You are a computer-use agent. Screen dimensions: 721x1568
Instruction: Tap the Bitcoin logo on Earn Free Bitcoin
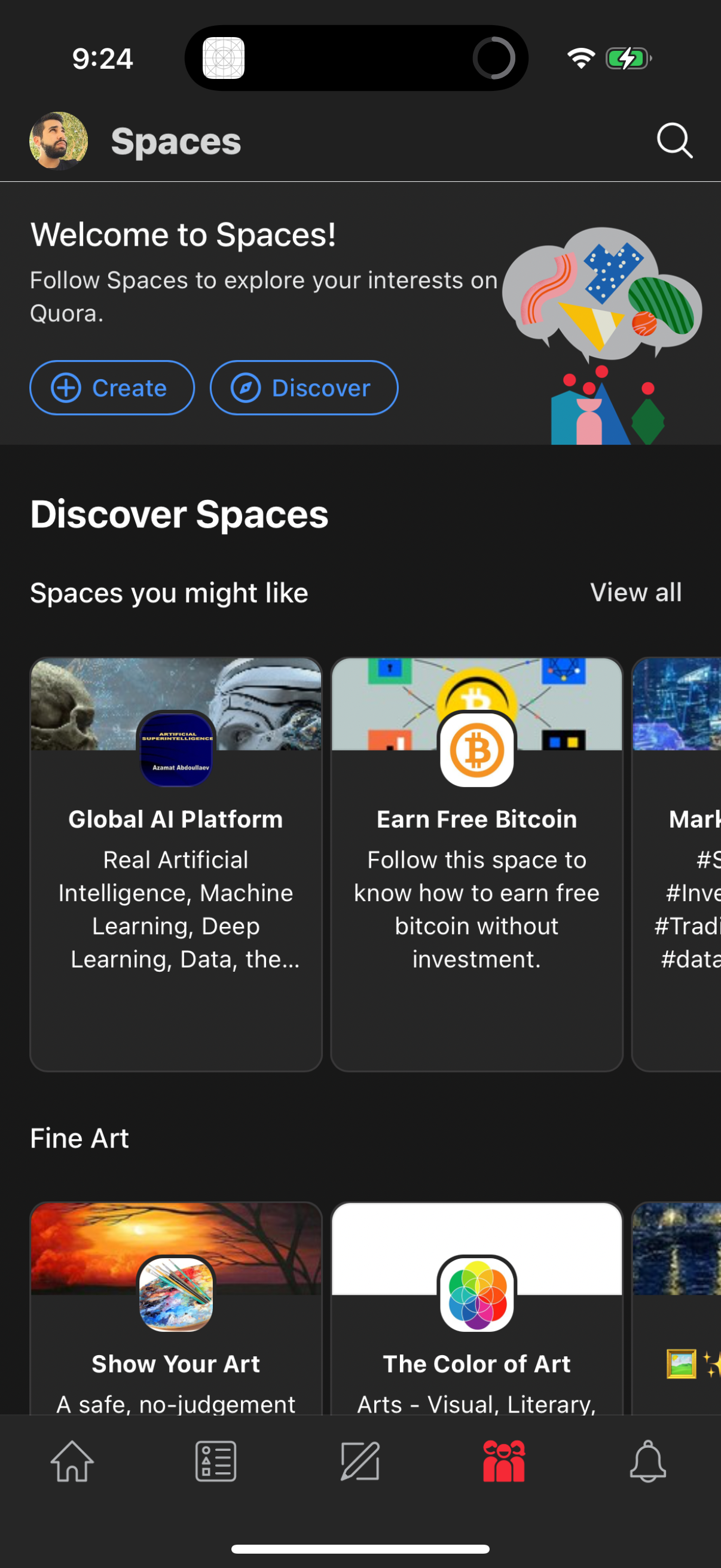(478, 750)
